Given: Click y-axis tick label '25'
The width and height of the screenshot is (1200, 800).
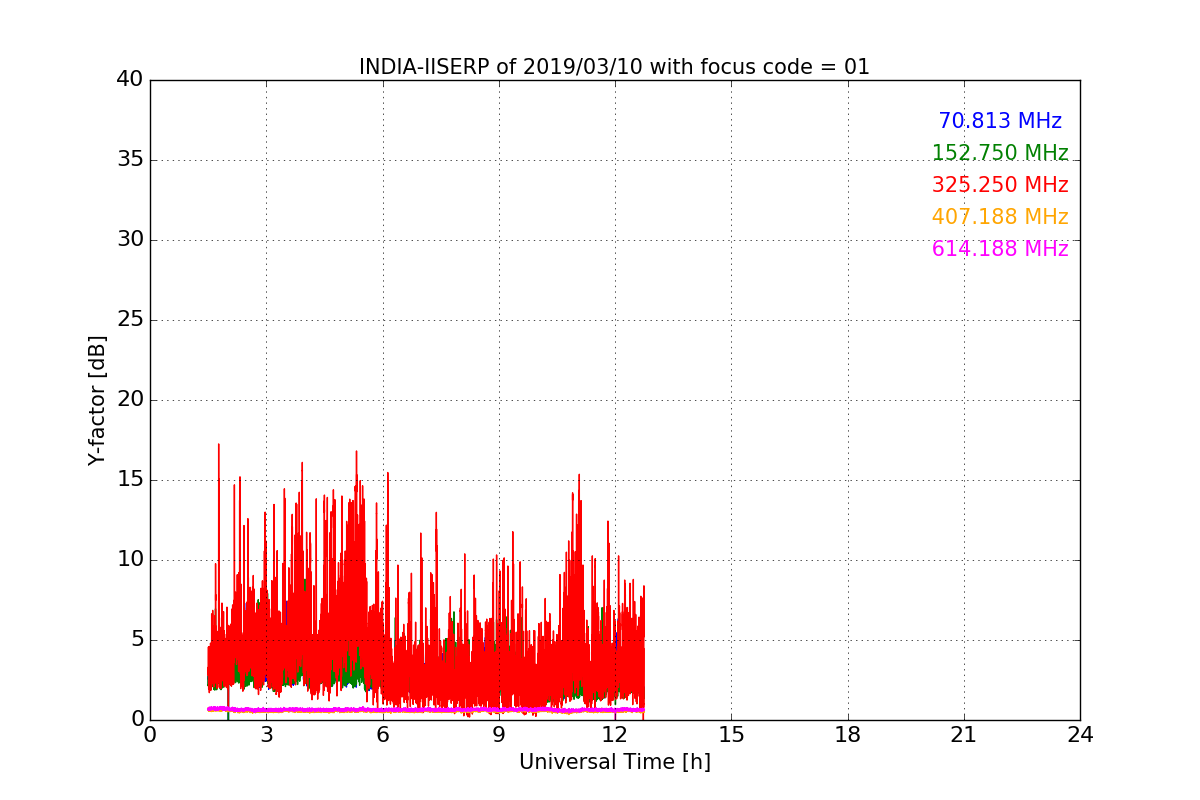Looking at the screenshot, I should pos(130,320).
